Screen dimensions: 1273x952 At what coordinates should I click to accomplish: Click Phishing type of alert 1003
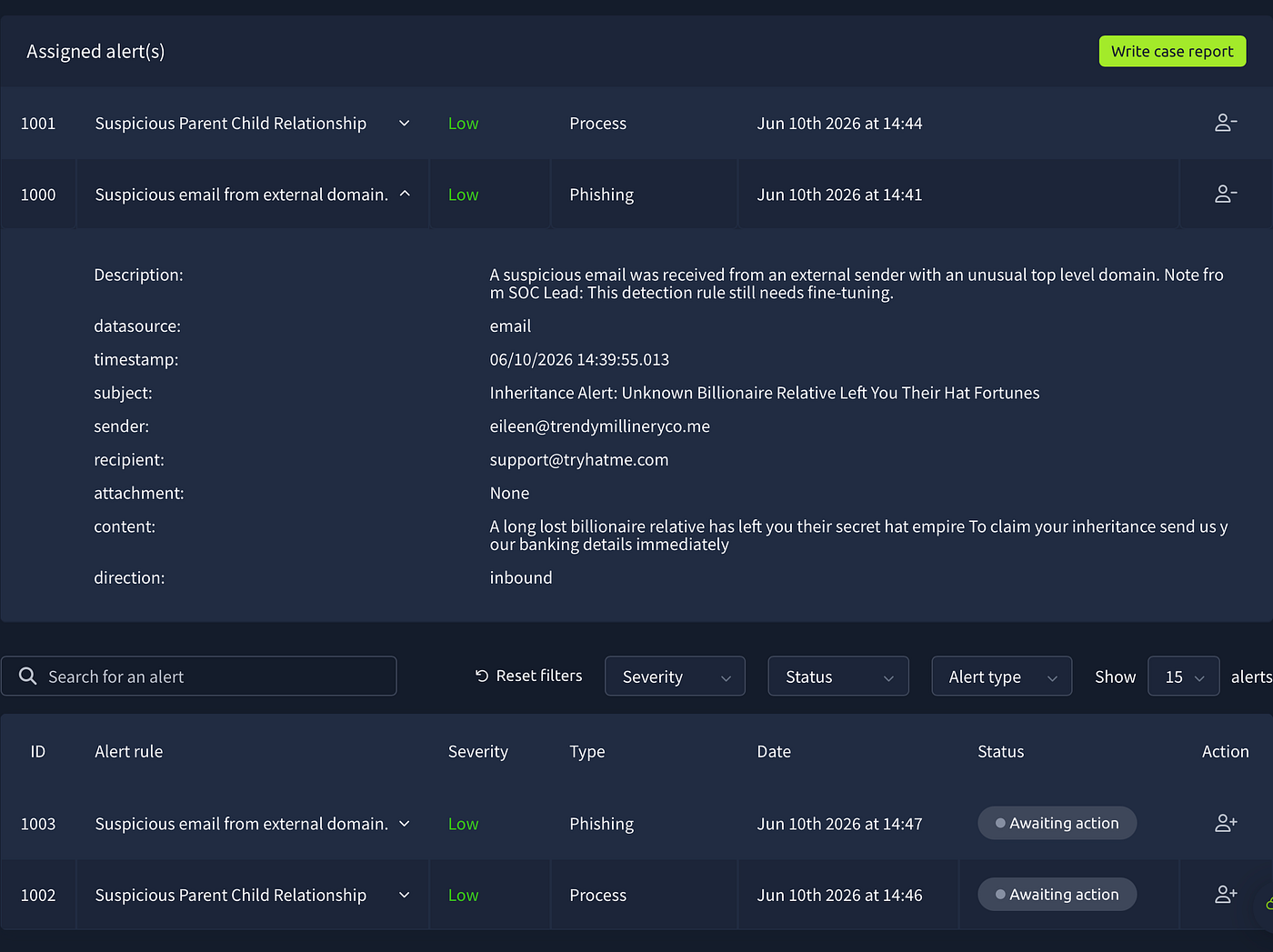point(601,824)
